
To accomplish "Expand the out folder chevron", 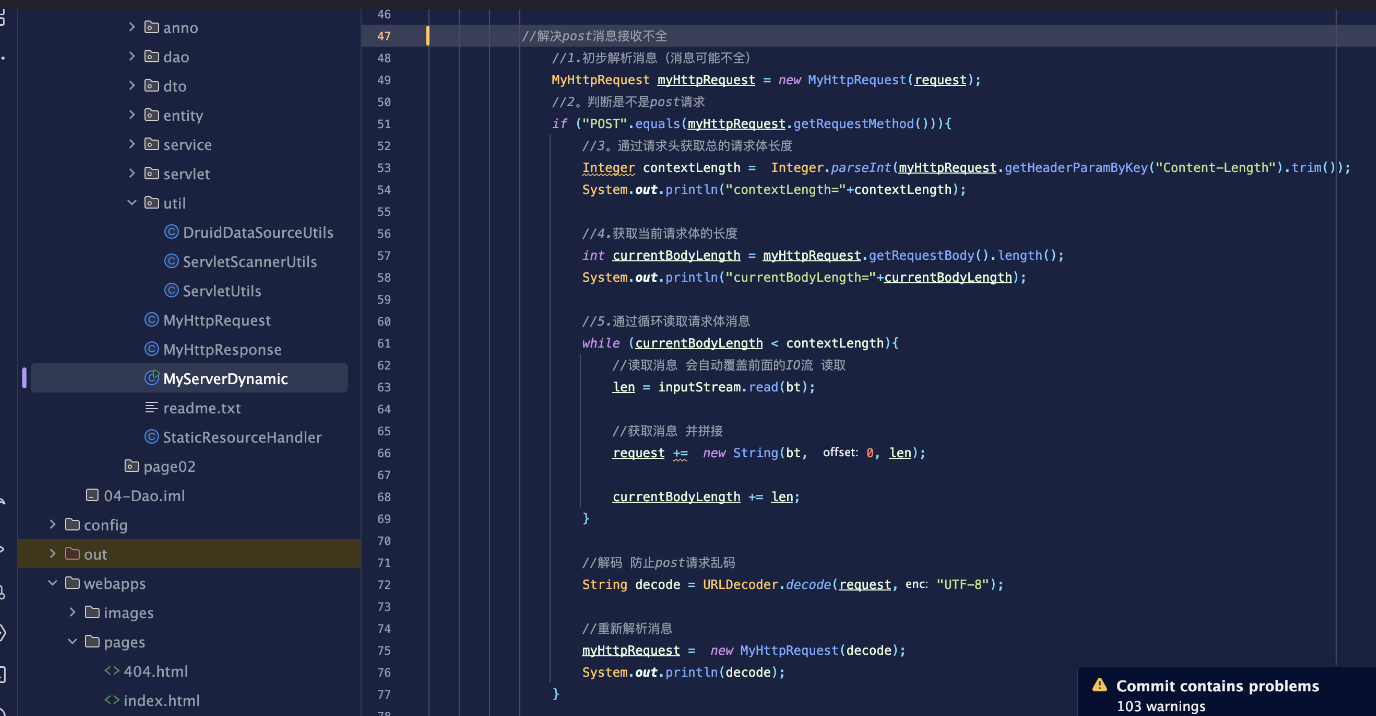I will click(x=53, y=554).
